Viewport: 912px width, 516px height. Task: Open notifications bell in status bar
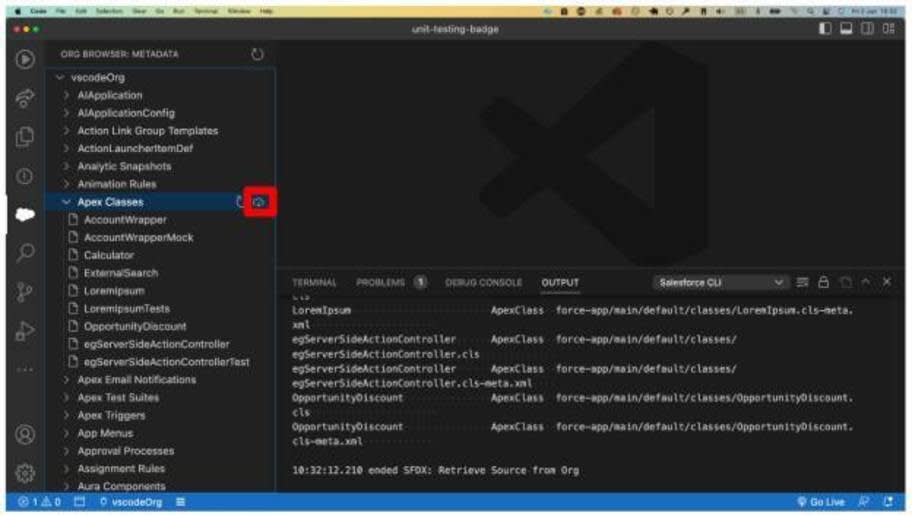[888, 502]
